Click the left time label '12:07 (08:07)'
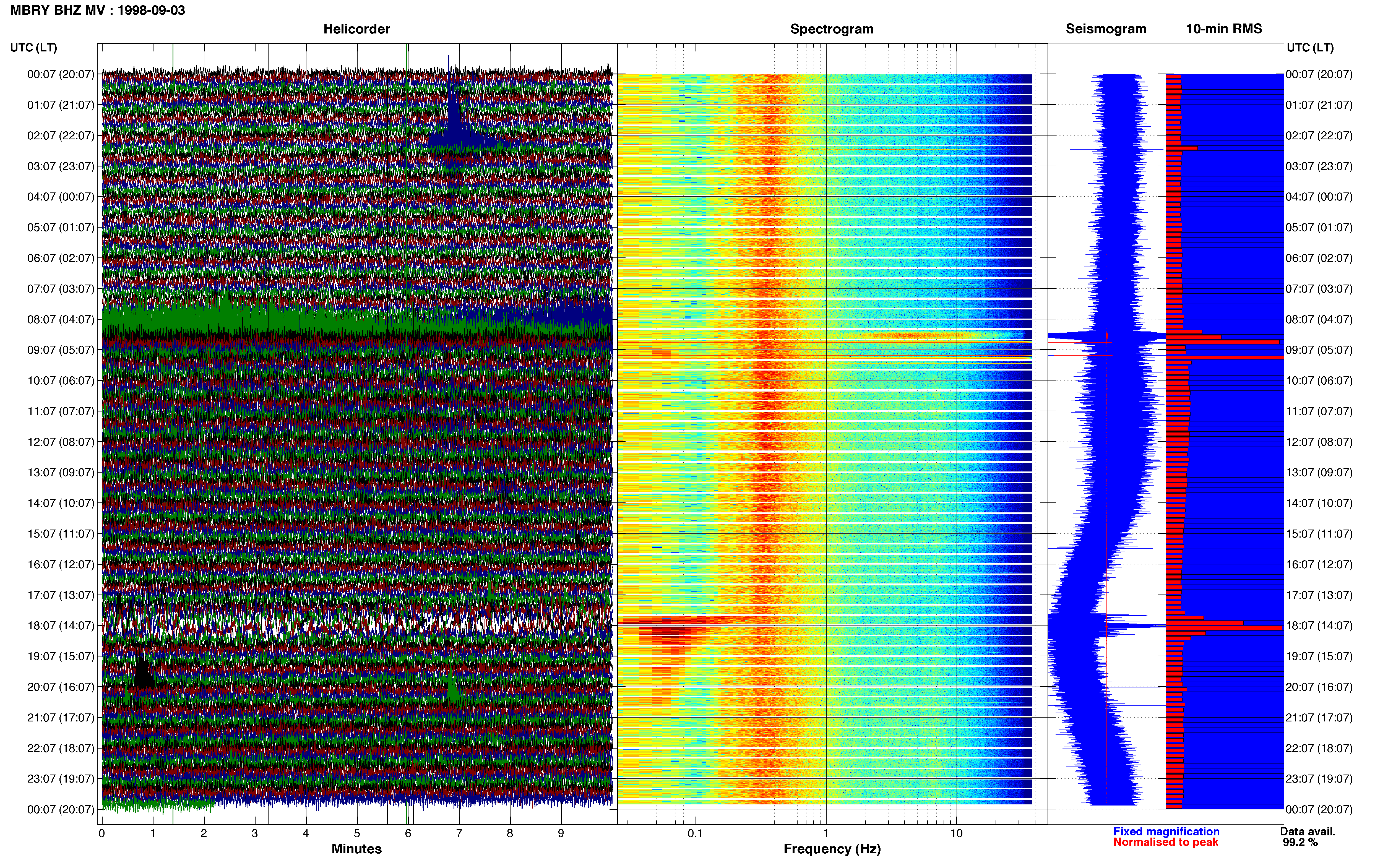 click(x=60, y=442)
